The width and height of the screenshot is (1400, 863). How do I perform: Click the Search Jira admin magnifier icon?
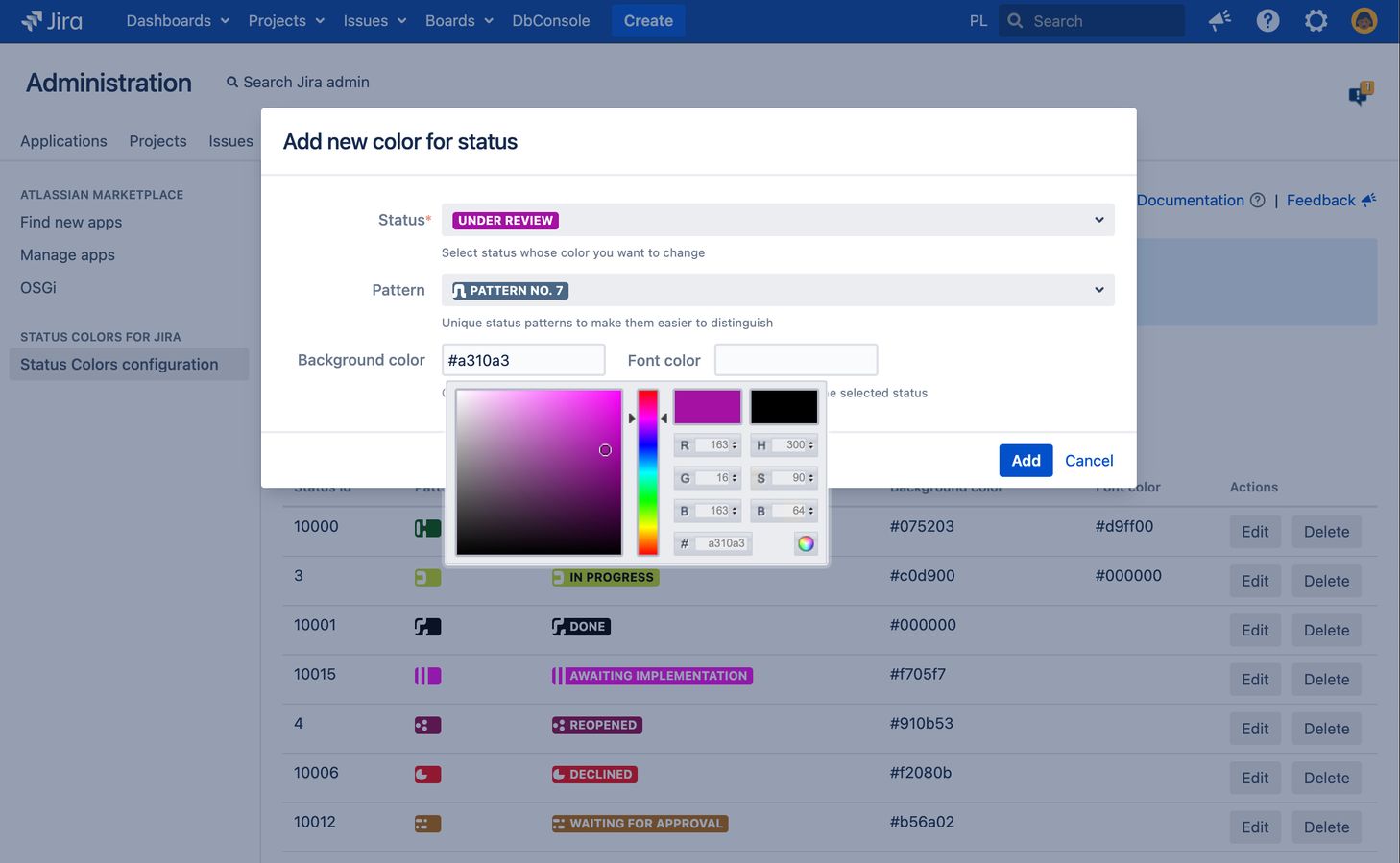coord(232,83)
